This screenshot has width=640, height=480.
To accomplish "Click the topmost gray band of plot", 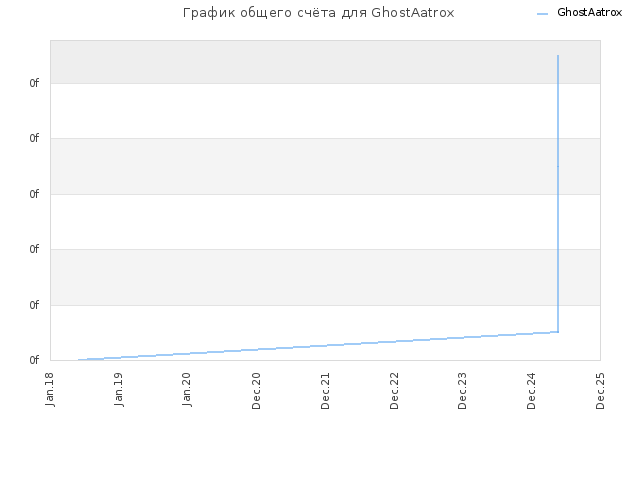I will coord(325,62).
